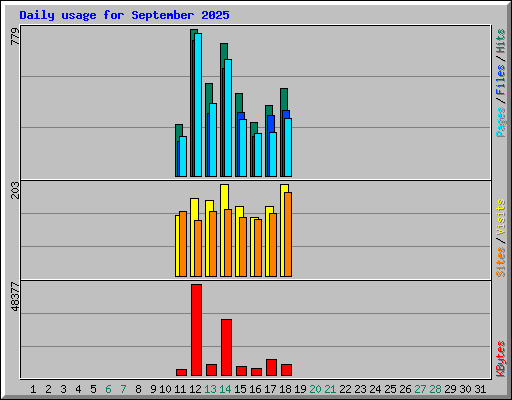Select the red KBytes bar for day 11

181,372
